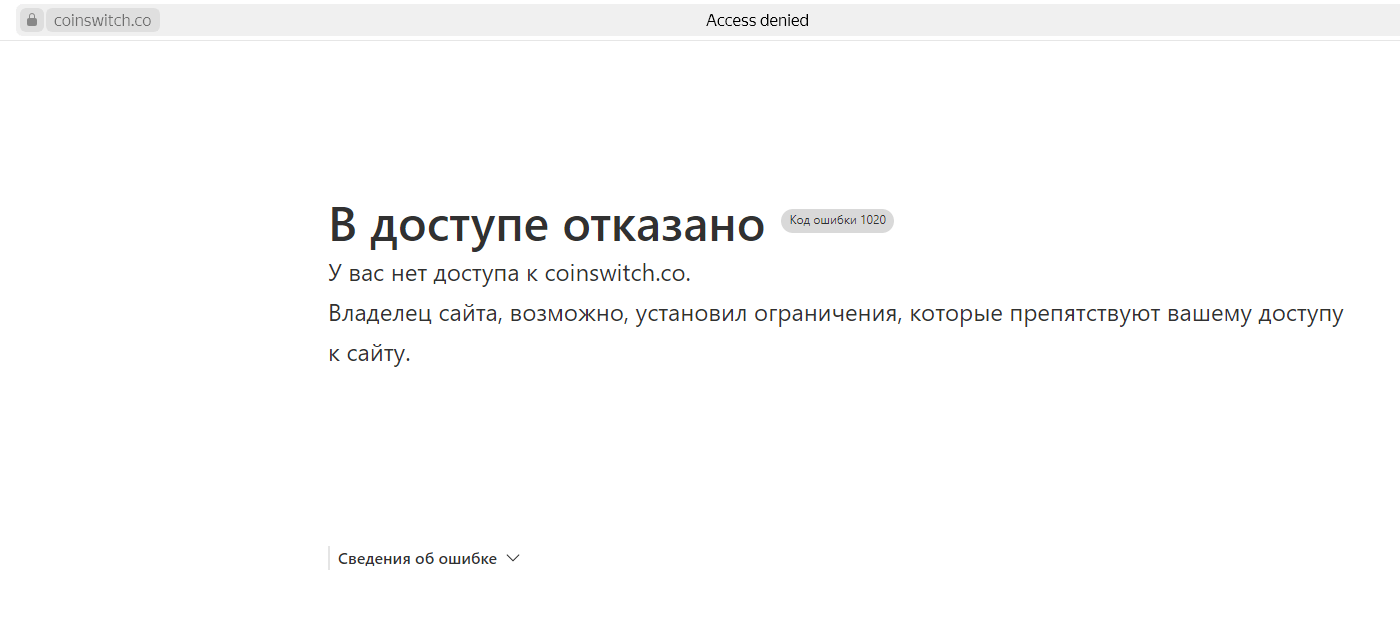Click the В доступе отказано heading
Screen dimensions: 1400x636
547,225
